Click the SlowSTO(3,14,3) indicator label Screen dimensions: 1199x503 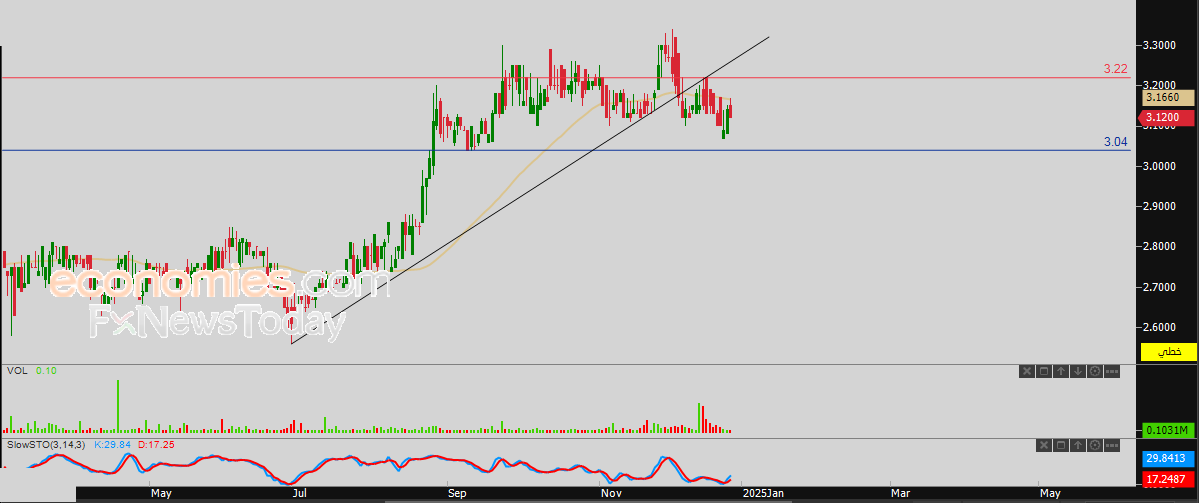(x=47, y=443)
